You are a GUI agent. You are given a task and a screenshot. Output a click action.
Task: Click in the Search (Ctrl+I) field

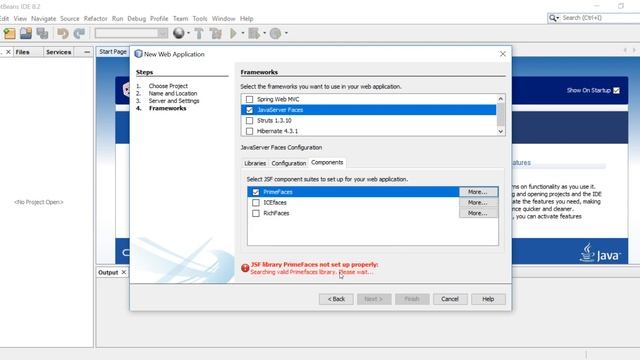pyautogui.click(x=600, y=18)
